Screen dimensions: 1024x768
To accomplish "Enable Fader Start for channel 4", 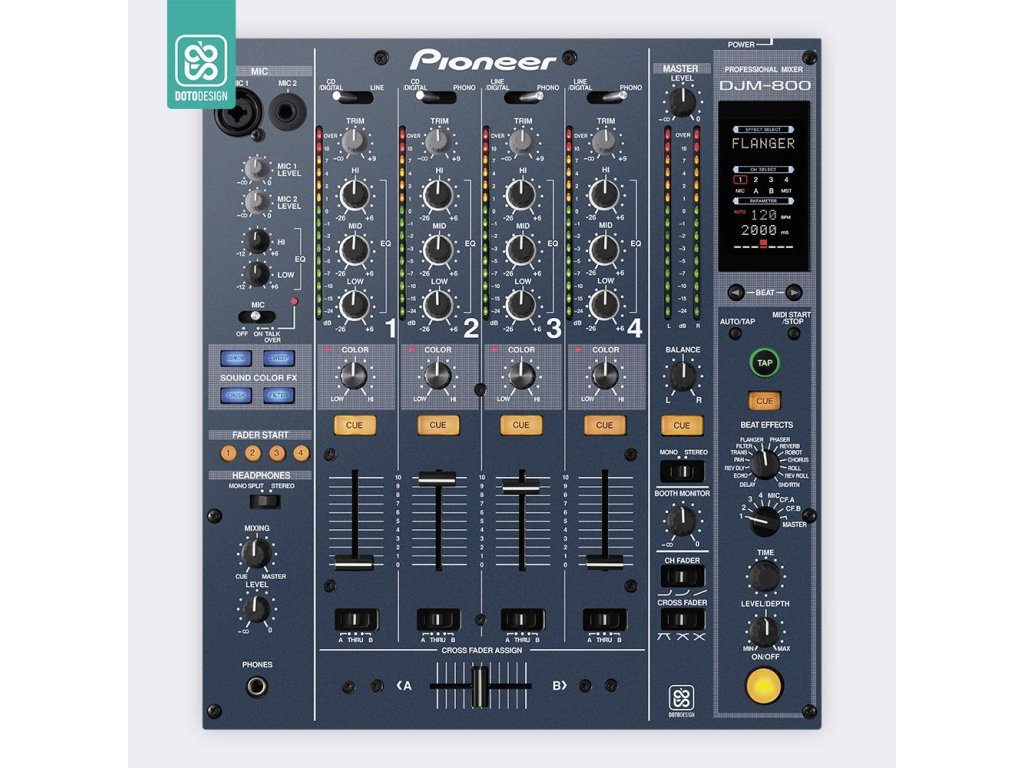I will 301,453.
